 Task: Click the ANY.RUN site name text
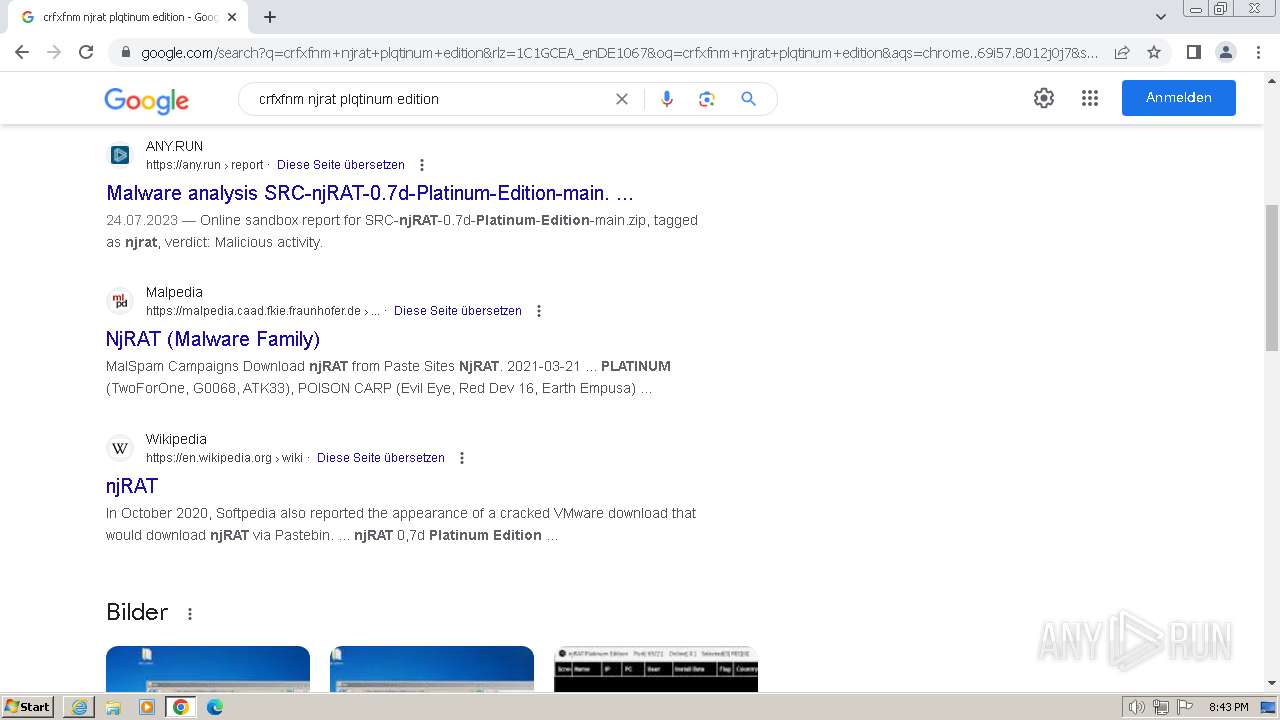(174, 146)
